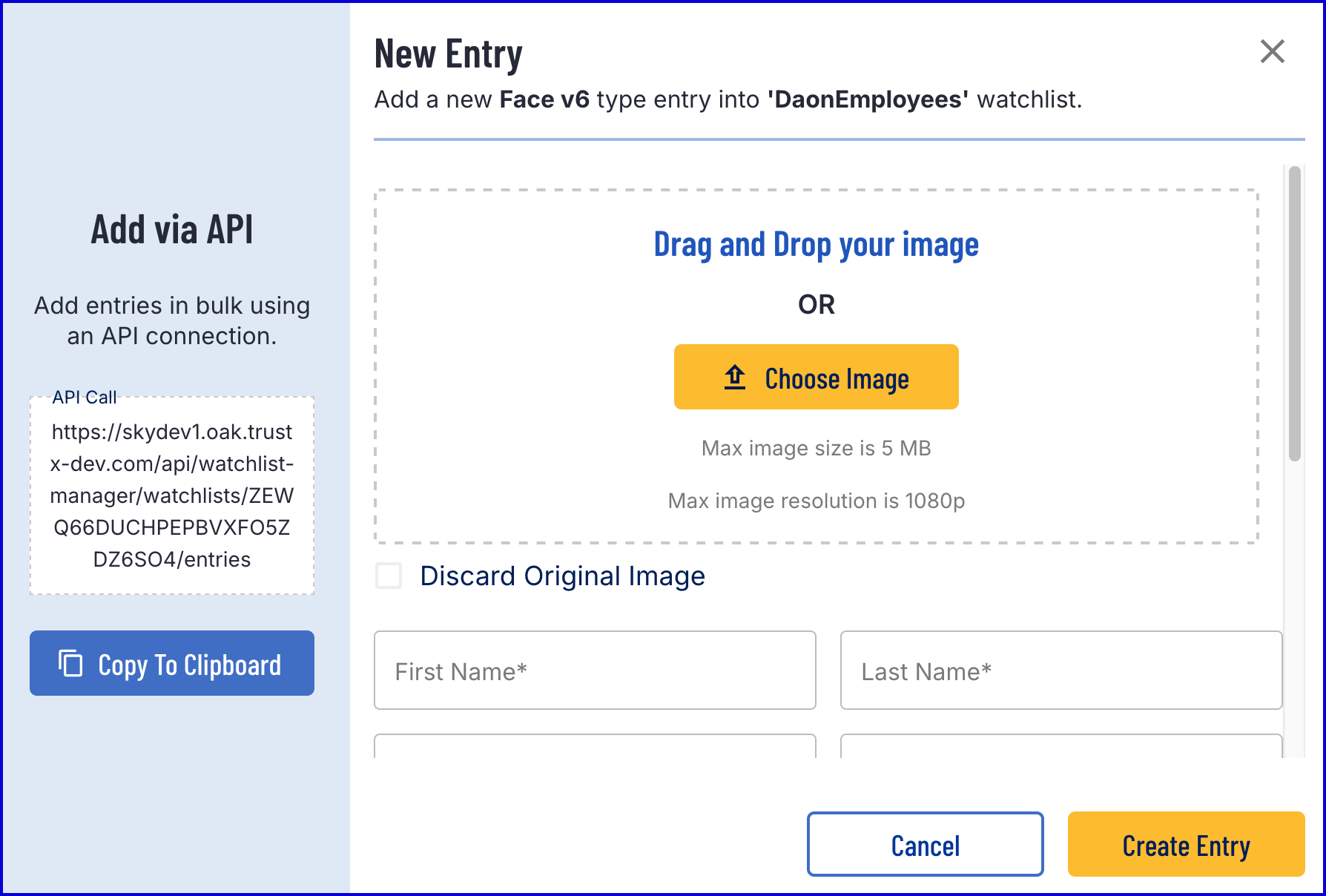This screenshot has width=1326, height=896.
Task: Click the Drag and Drop your image heading
Action: click(x=816, y=245)
